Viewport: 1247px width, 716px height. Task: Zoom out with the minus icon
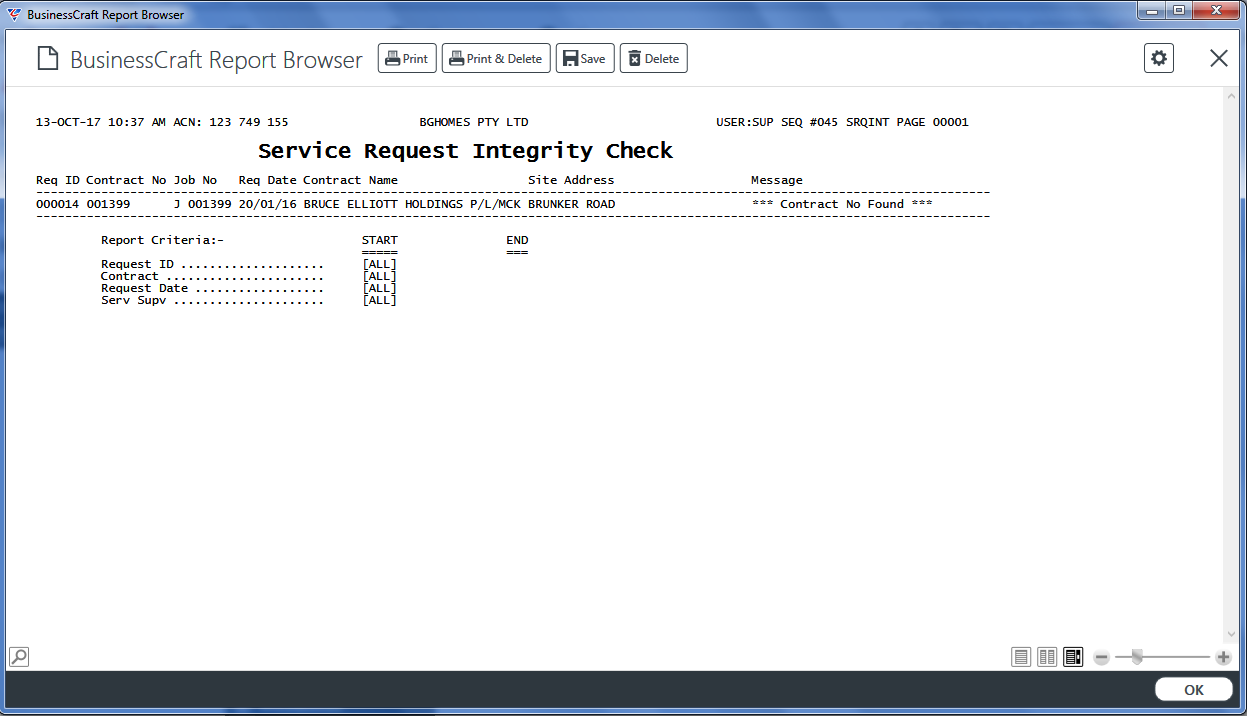coord(1101,658)
